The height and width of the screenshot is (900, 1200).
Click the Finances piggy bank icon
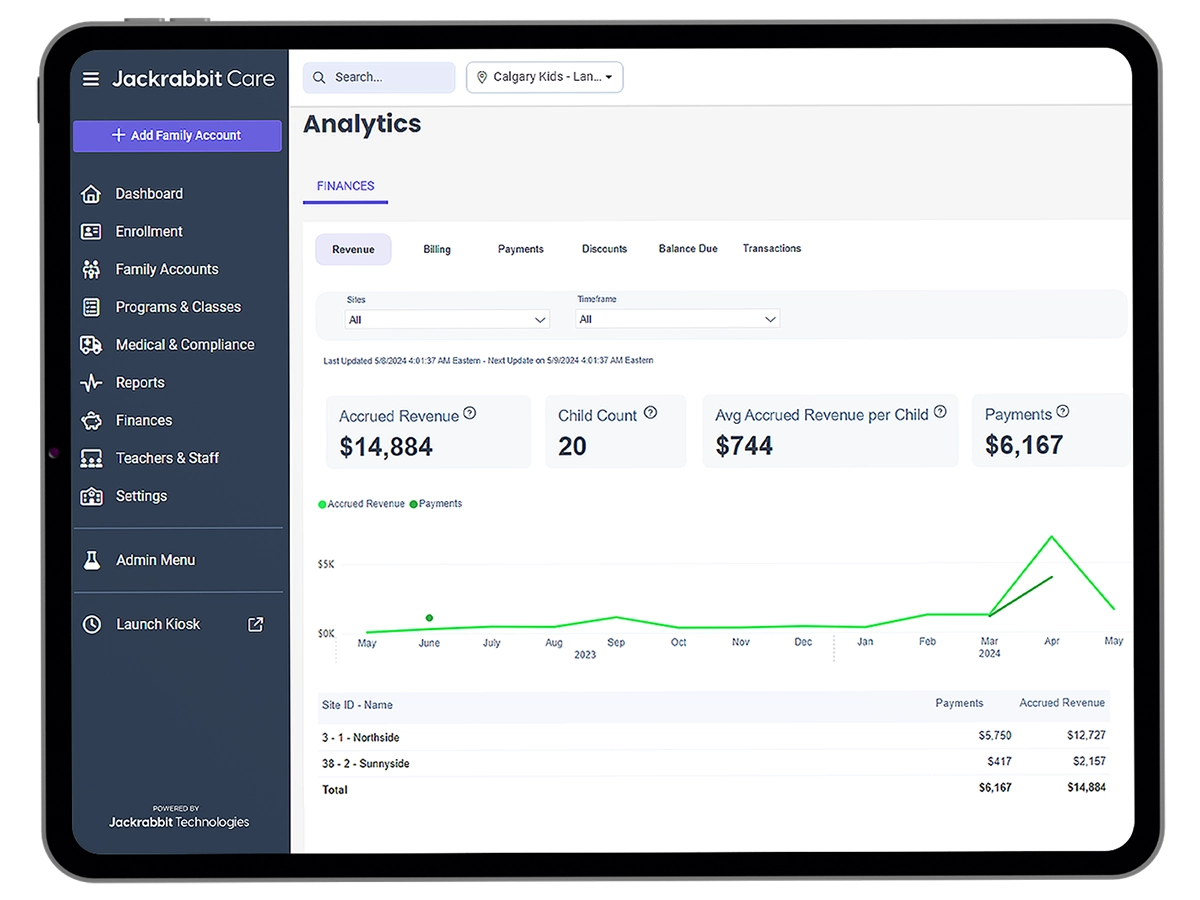[91, 421]
